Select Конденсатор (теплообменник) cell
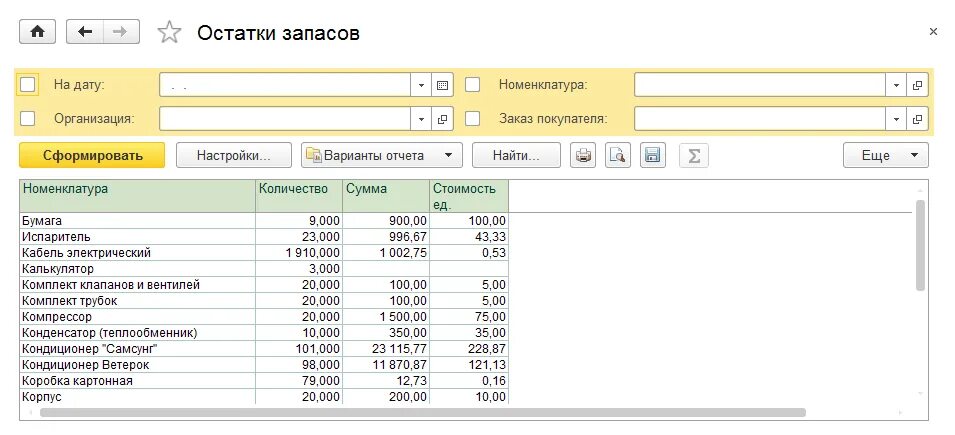The width and height of the screenshot is (955, 435). click(x=138, y=333)
